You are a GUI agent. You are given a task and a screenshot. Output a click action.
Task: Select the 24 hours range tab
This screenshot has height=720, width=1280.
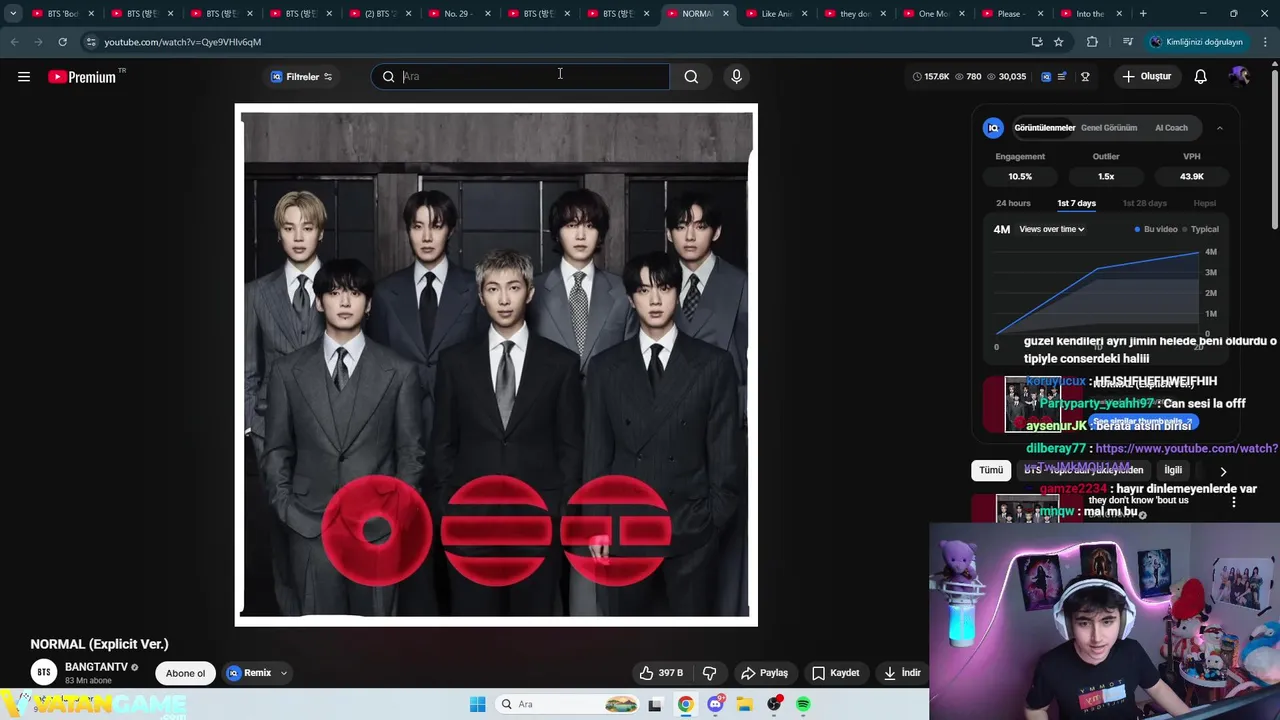[1013, 203]
